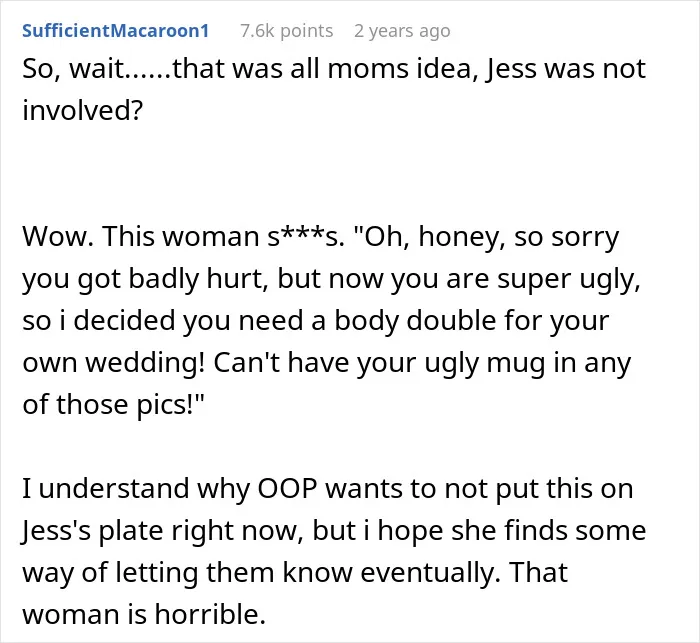
Task: Click the phrase "way of letting them know"
Action: (188, 573)
